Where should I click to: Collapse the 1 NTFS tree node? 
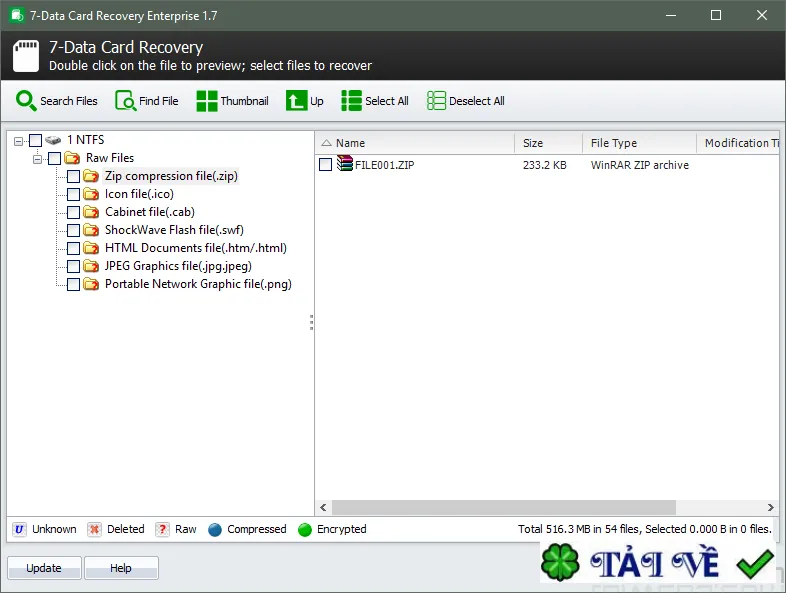click(x=19, y=141)
